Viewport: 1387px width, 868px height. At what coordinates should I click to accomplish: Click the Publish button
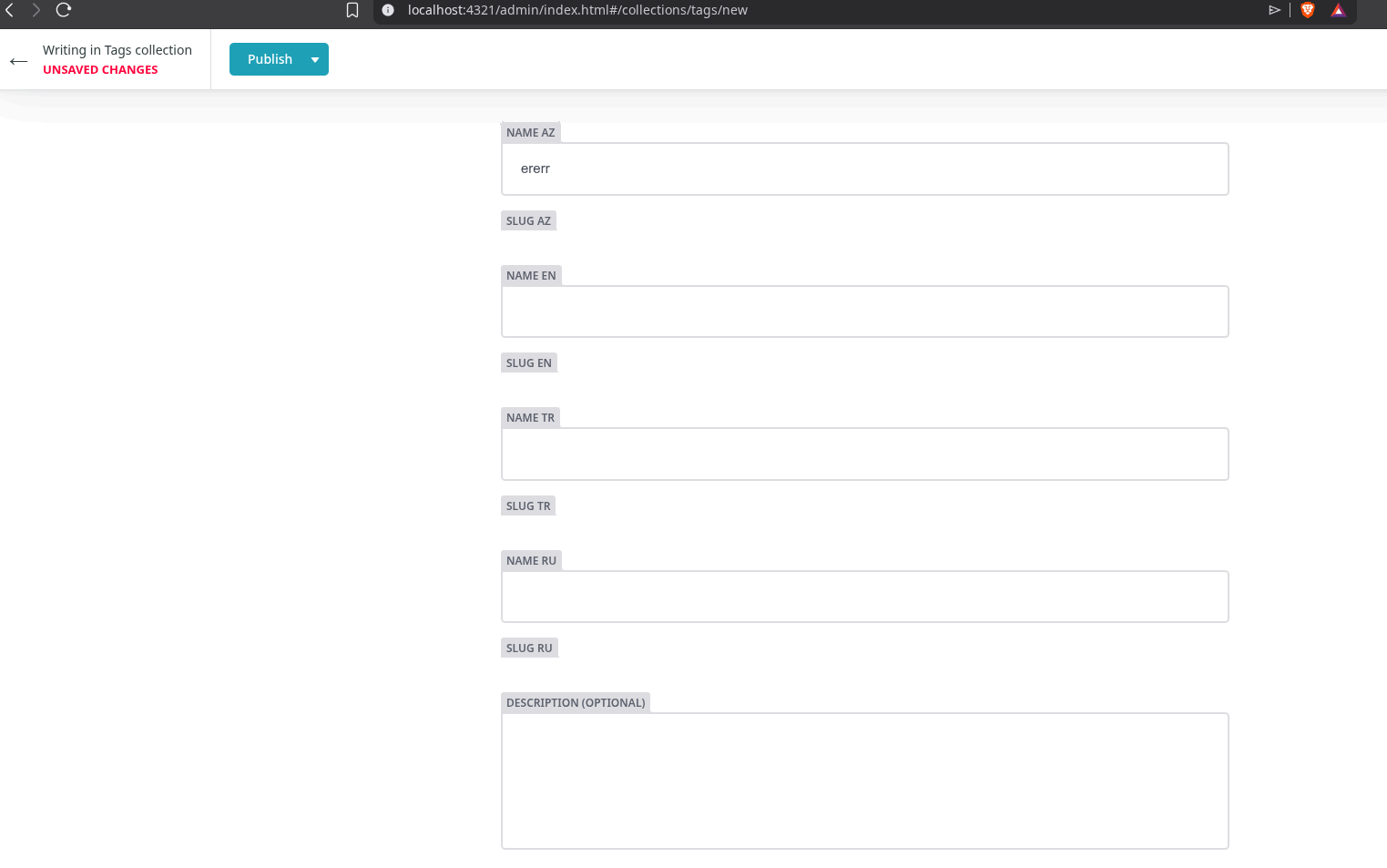click(x=270, y=59)
